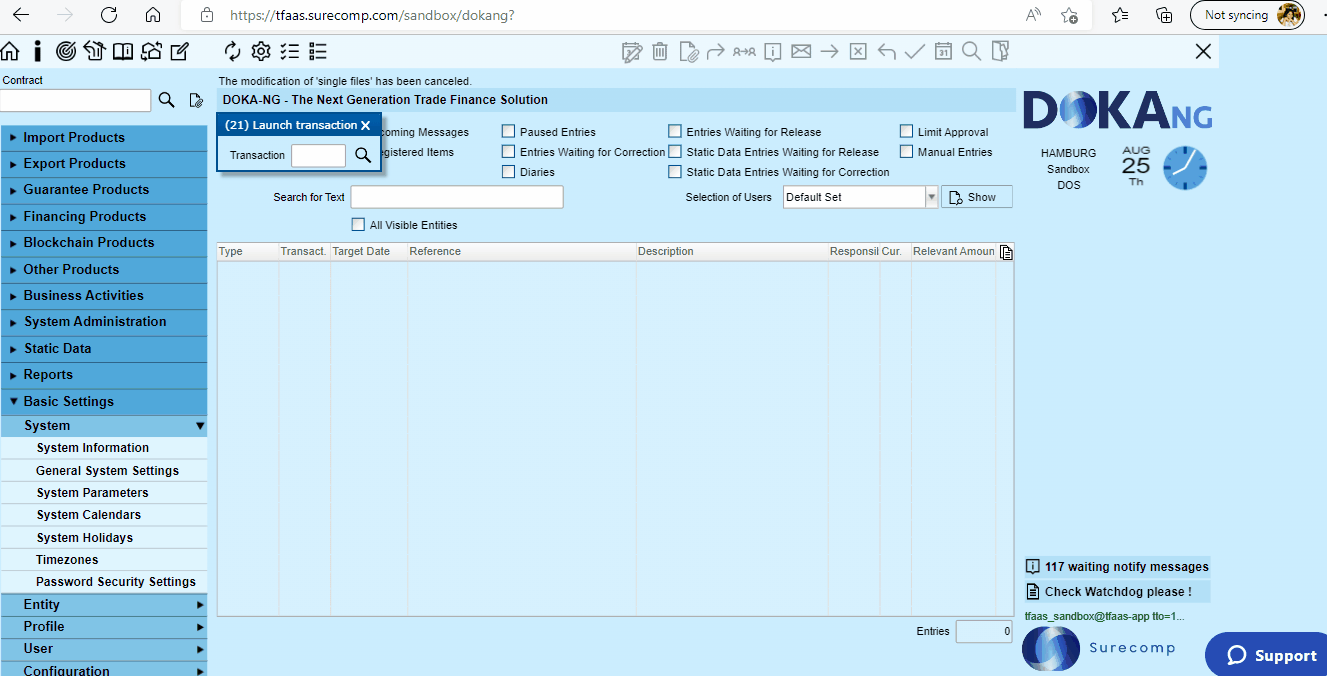The image size is (1327, 676).
Task: Open 117 waiting notify messages
Action: pyautogui.click(x=1117, y=567)
